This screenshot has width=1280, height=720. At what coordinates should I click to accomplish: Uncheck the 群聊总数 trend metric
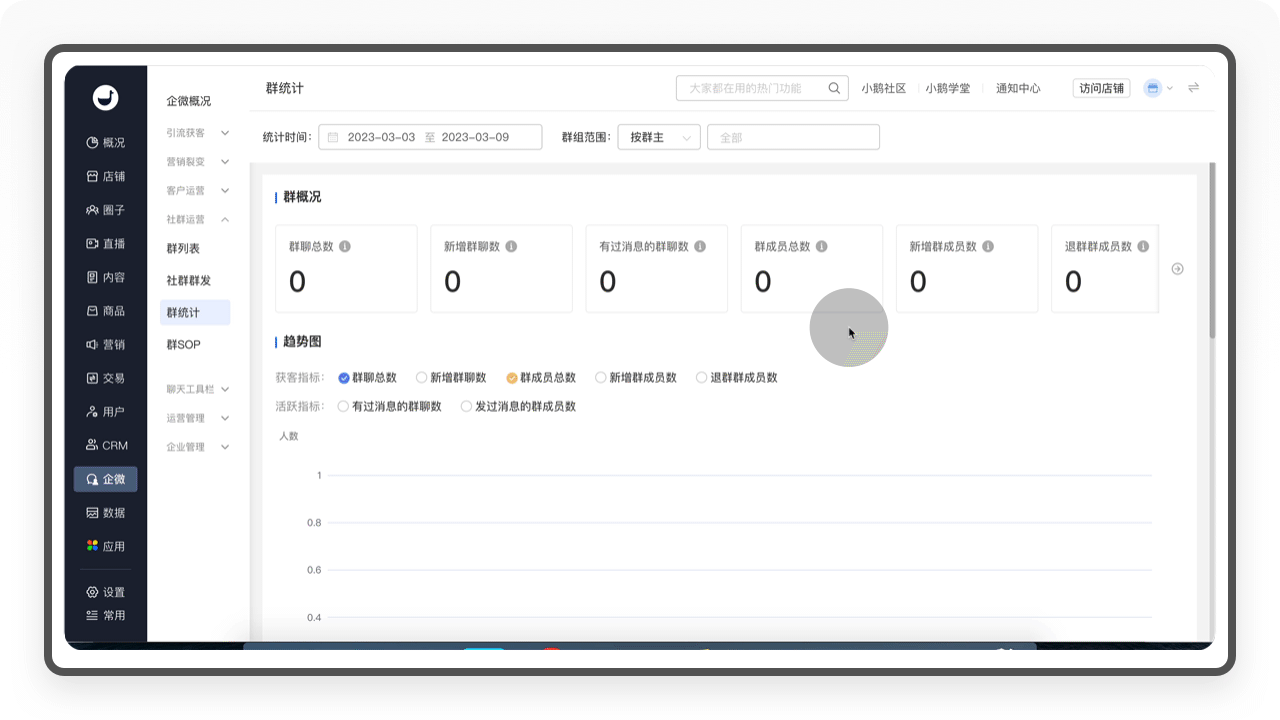click(344, 378)
